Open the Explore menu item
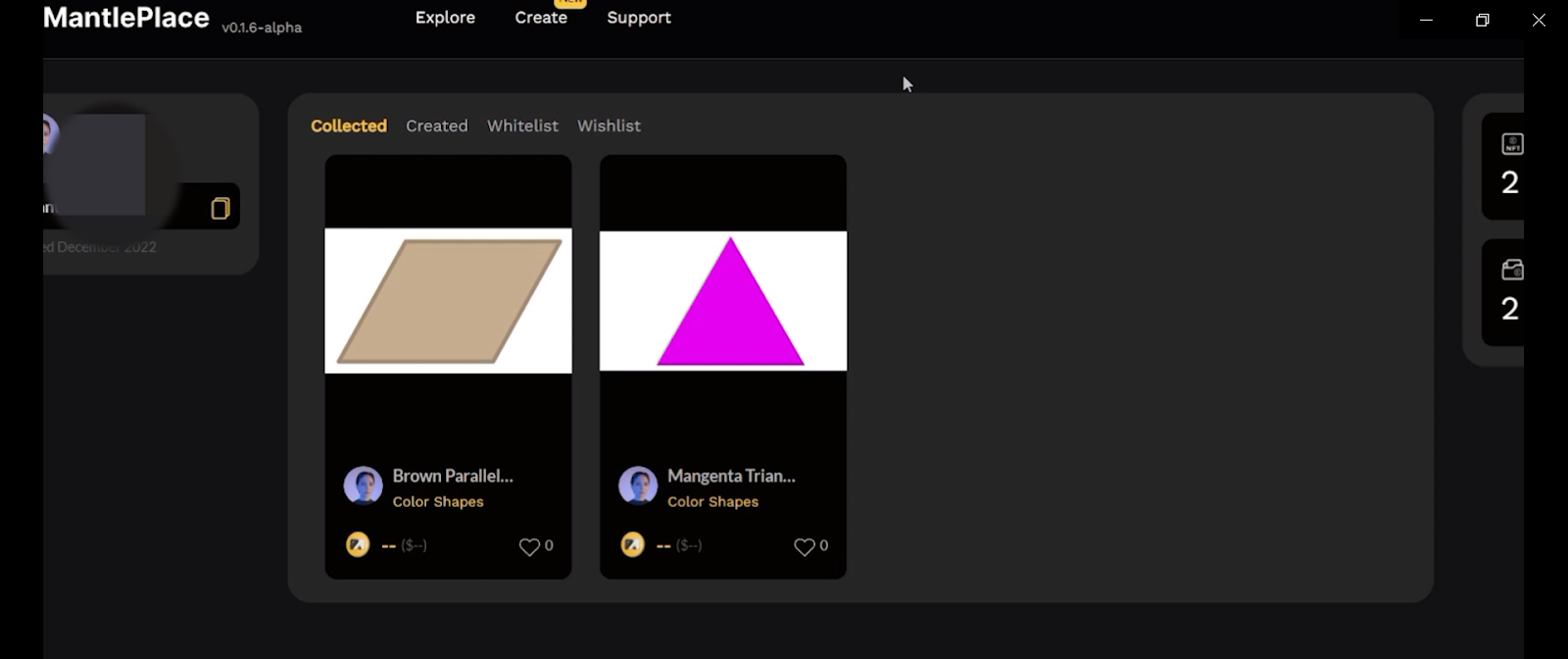Viewport: 1568px width, 659px height. coord(445,18)
